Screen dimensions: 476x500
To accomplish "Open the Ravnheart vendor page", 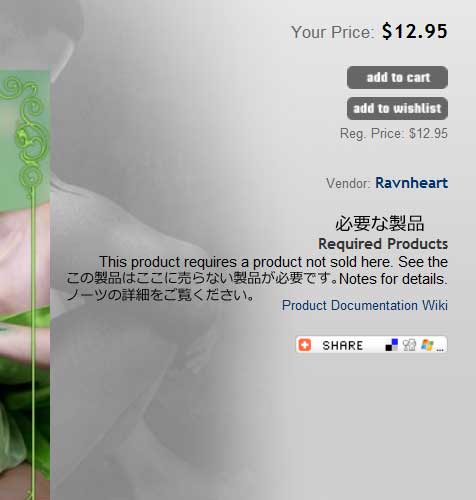I will (411, 183).
